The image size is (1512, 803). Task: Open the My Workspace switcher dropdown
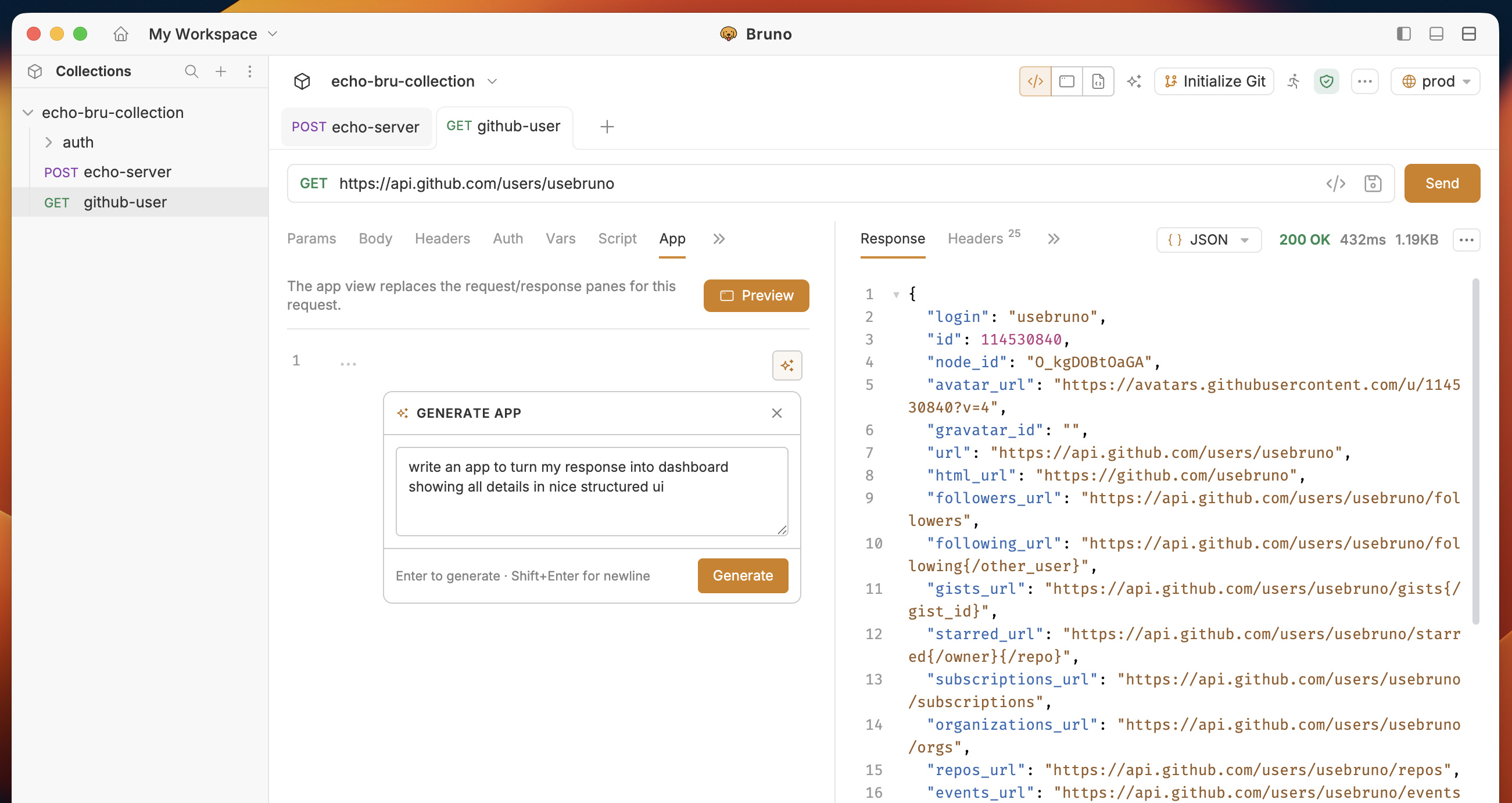[x=213, y=34]
